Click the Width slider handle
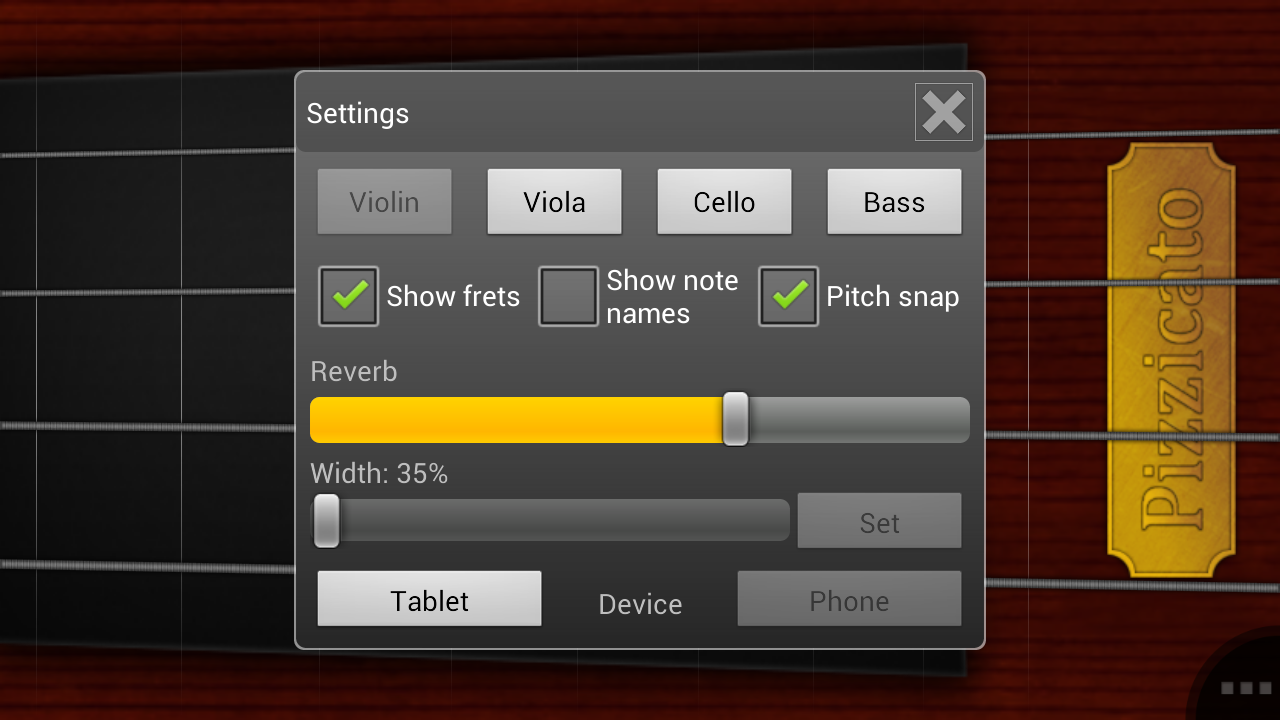 click(x=326, y=520)
